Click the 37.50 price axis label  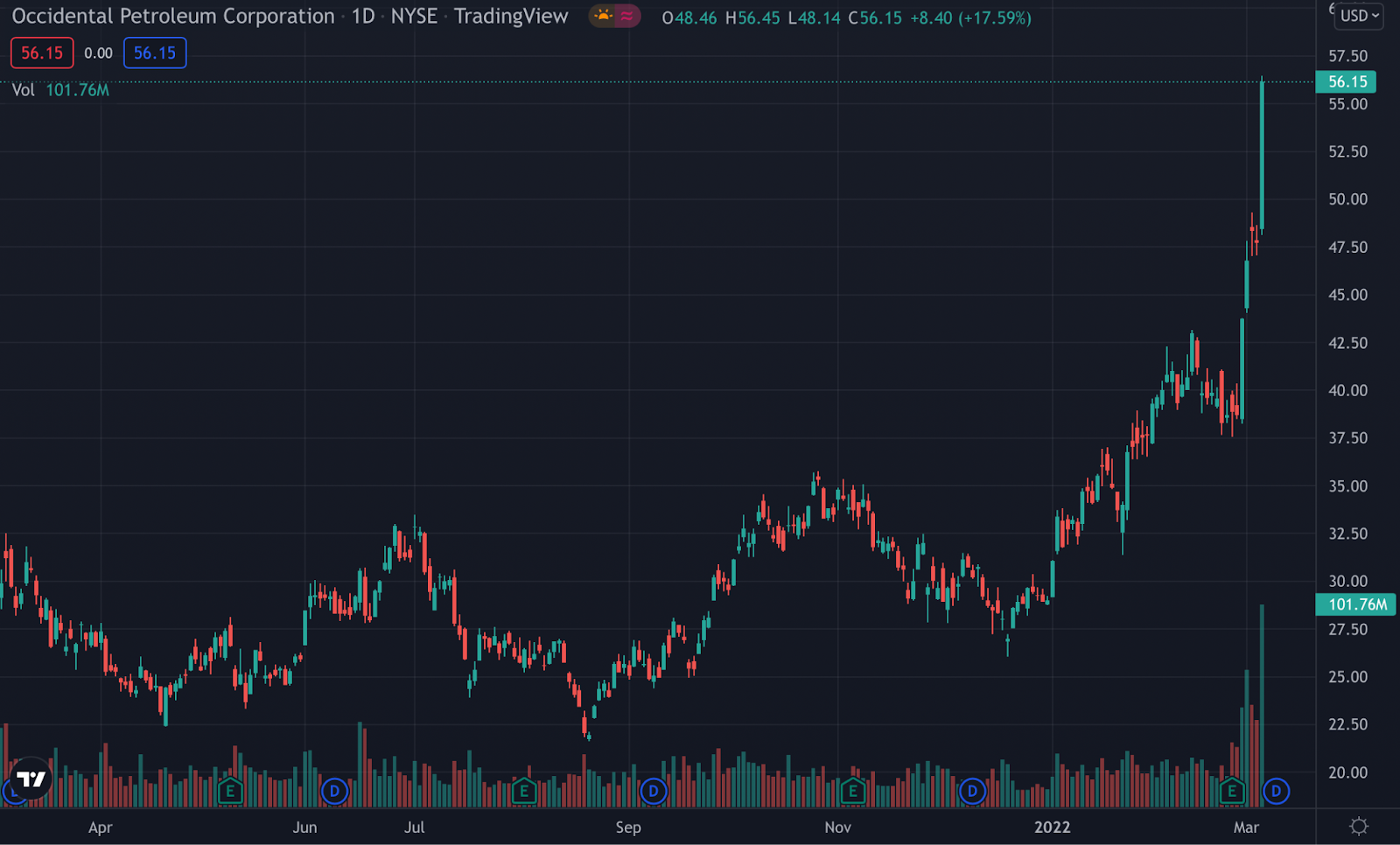click(x=1347, y=438)
